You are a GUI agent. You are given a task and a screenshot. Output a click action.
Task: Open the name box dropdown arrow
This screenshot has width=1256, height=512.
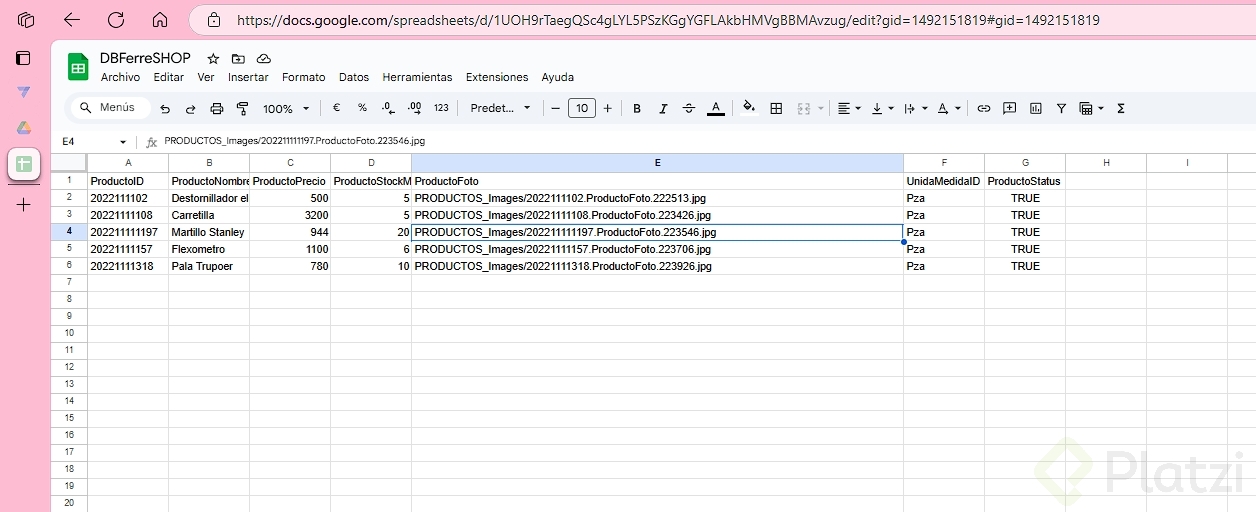(x=123, y=142)
